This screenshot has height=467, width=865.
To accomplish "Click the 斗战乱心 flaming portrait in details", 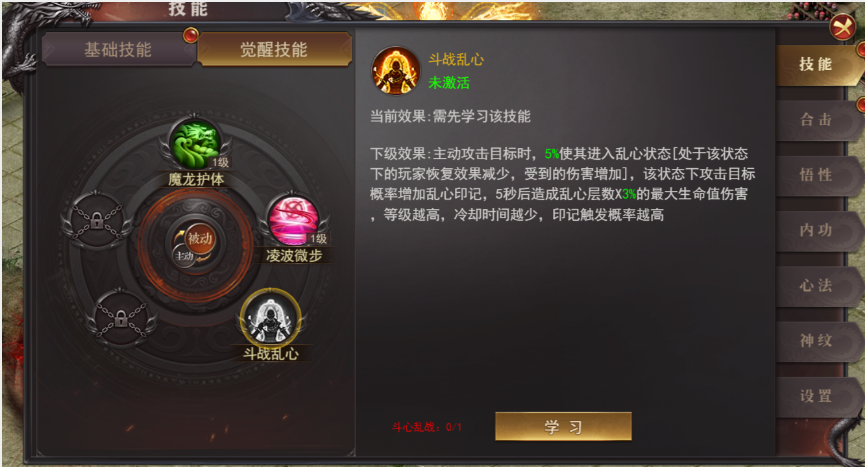I will [396, 72].
